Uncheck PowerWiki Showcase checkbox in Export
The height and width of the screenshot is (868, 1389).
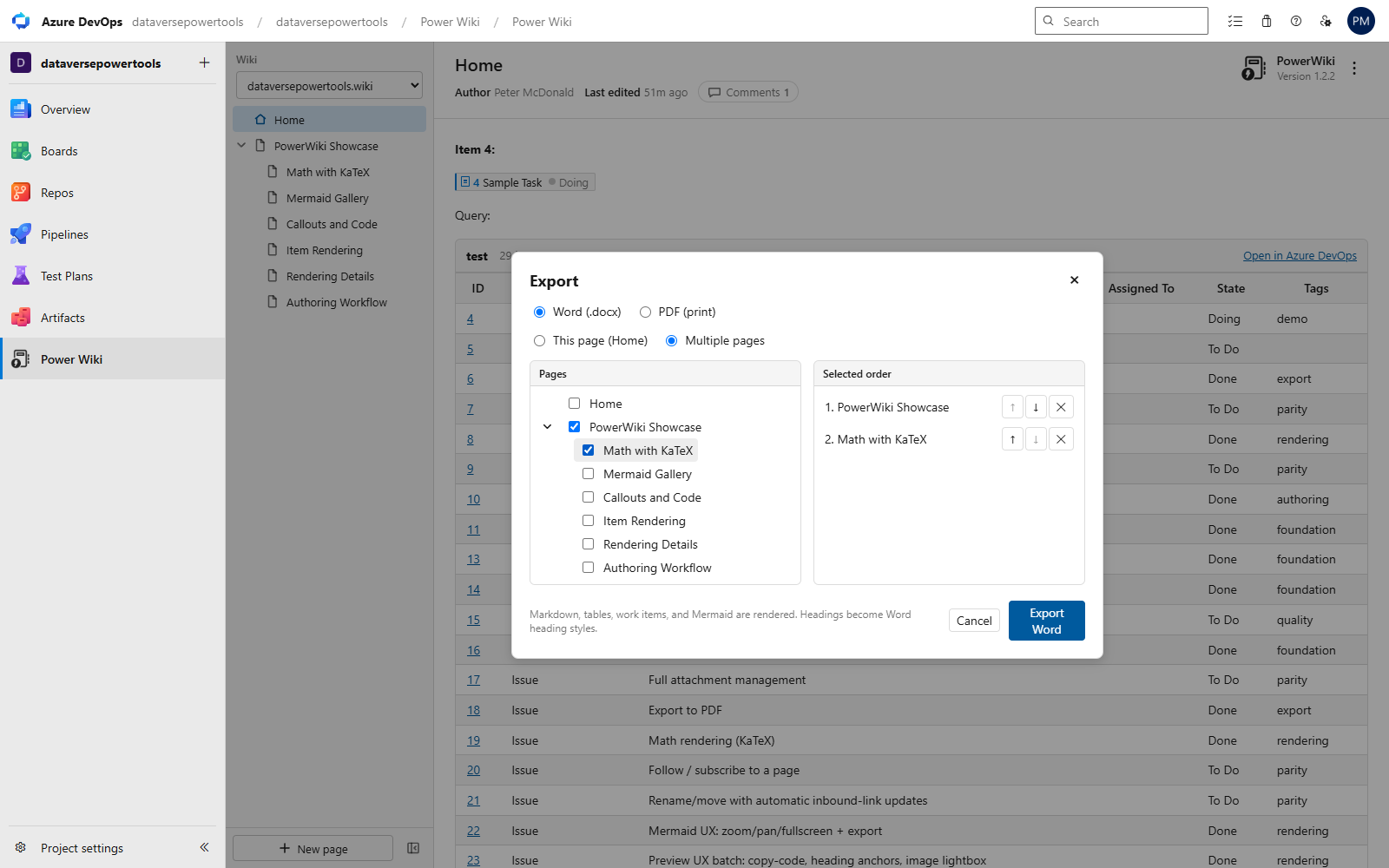pos(574,426)
